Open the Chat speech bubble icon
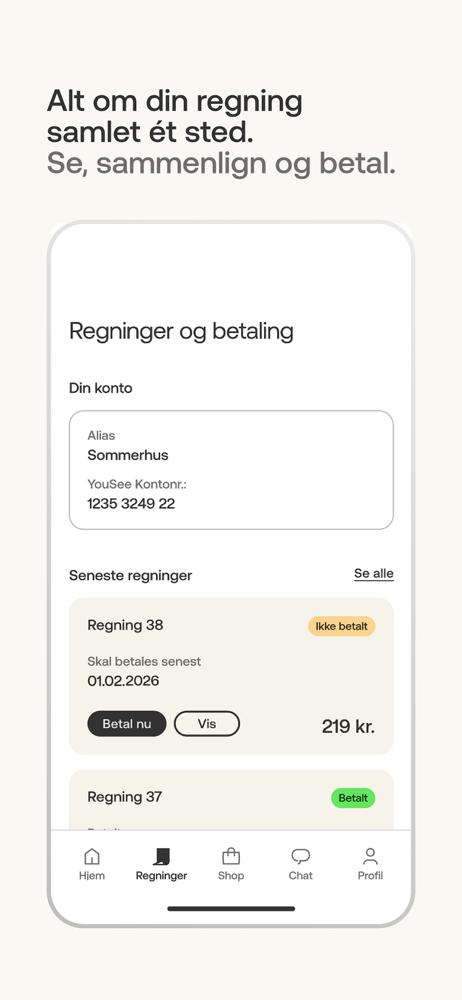Viewport: 462px width, 1000px height. pos(301,856)
